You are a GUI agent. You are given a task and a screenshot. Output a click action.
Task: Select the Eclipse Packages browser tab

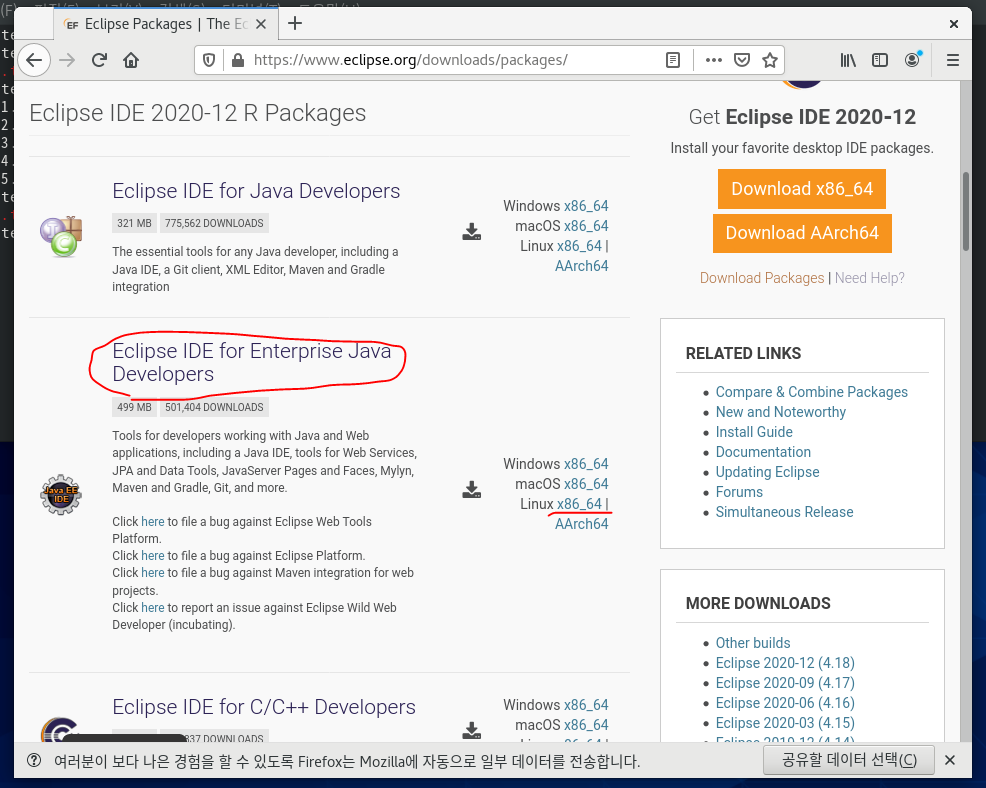166,24
